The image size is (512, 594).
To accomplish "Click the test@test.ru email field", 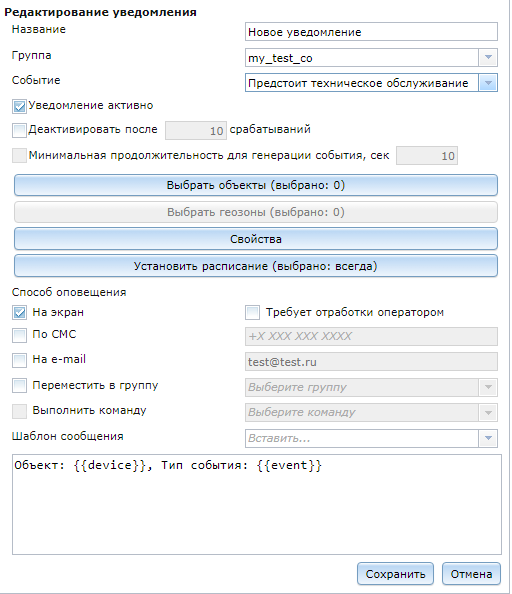I will point(371,362).
